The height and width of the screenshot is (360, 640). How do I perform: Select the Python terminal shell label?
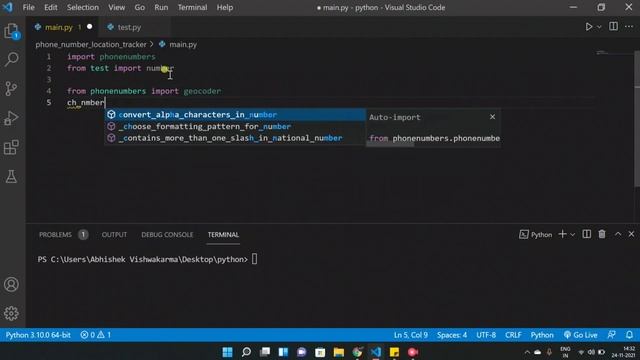click(x=536, y=235)
